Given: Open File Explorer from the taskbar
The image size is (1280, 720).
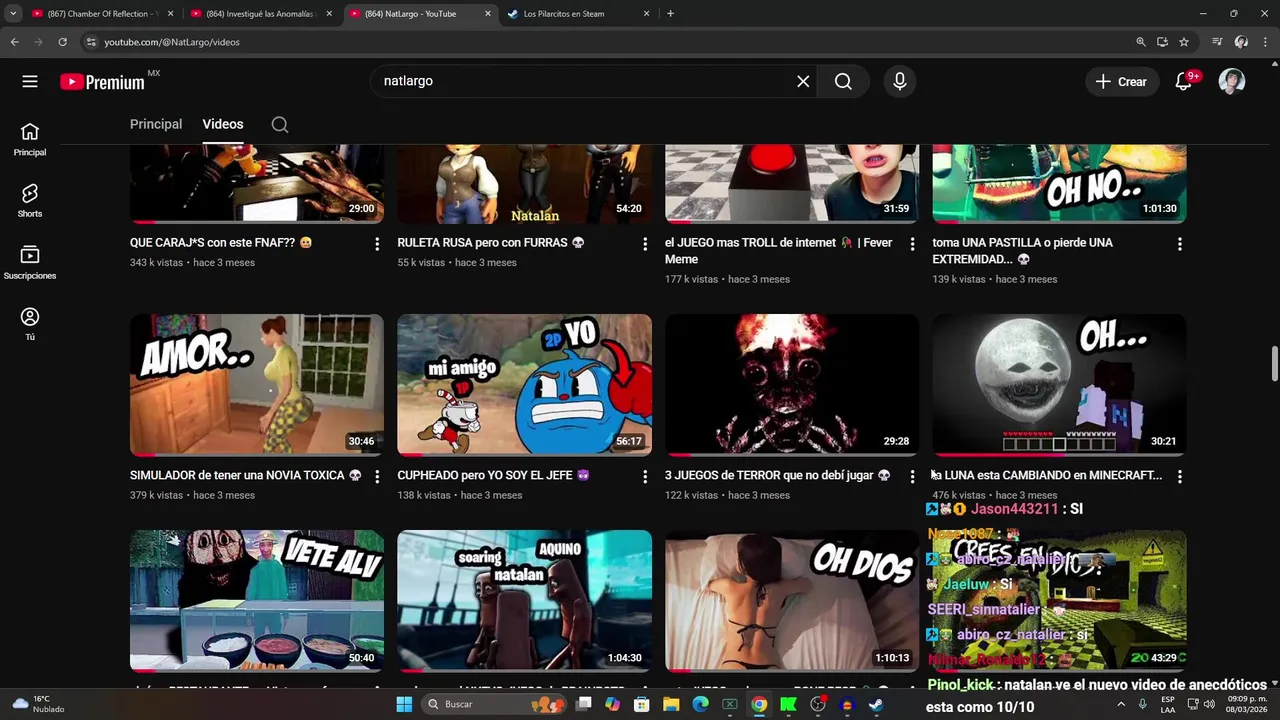Looking at the screenshot, I should (x=671, y=704).
